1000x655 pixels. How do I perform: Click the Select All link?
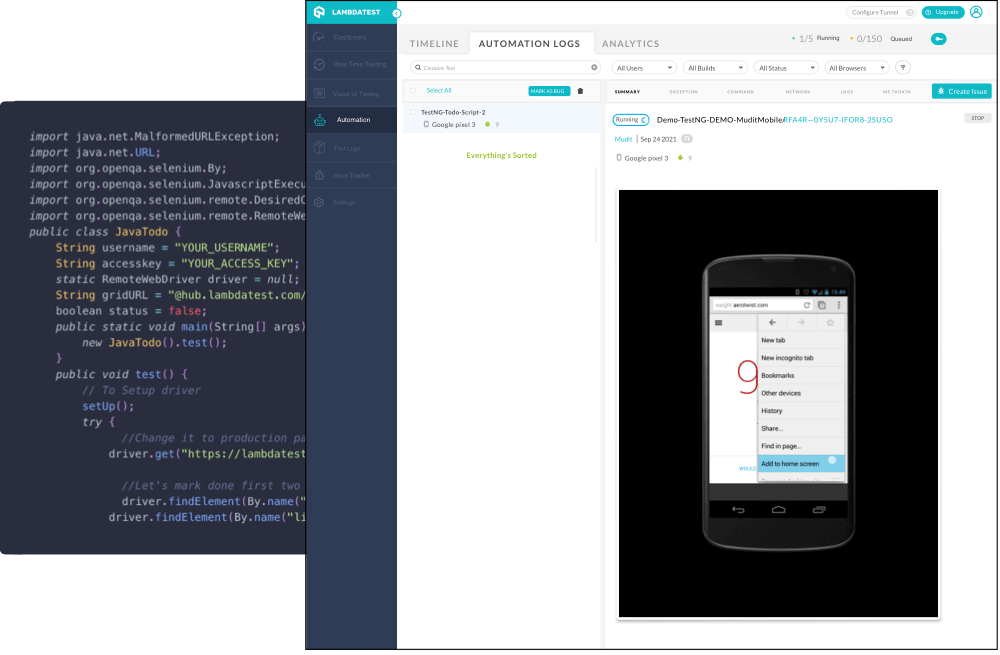pos(439,91)
